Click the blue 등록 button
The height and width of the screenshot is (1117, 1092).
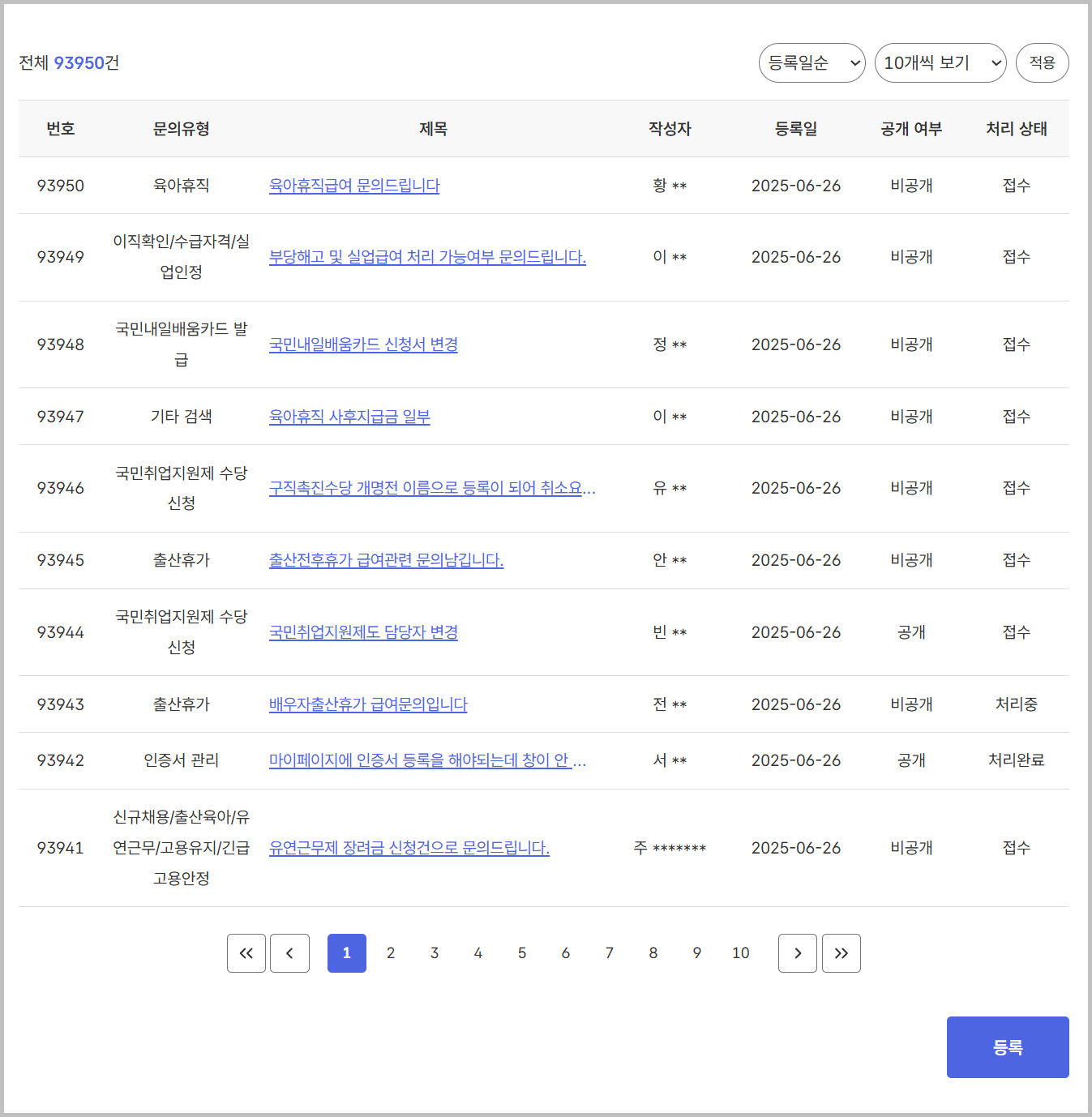click(x=1008, y=1047)
